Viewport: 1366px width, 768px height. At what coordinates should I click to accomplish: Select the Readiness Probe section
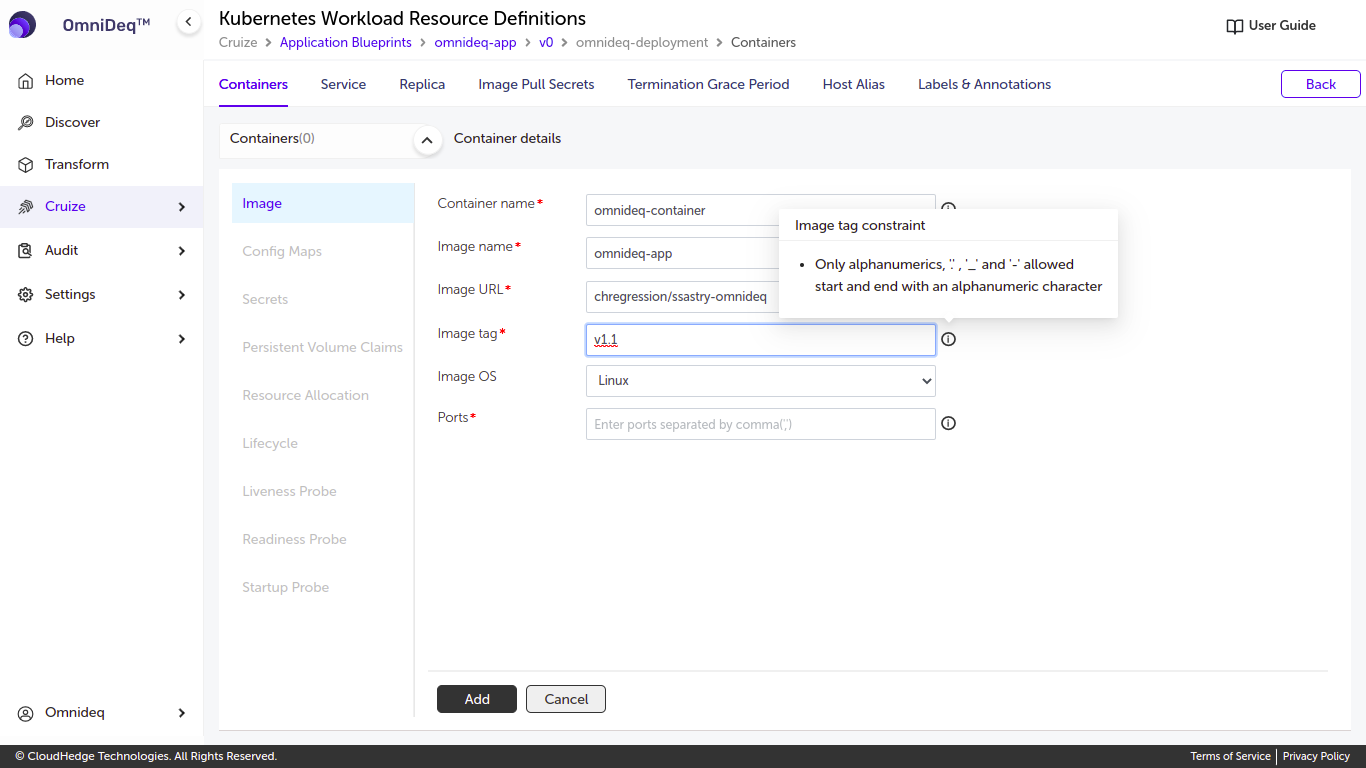pos(323,539)
